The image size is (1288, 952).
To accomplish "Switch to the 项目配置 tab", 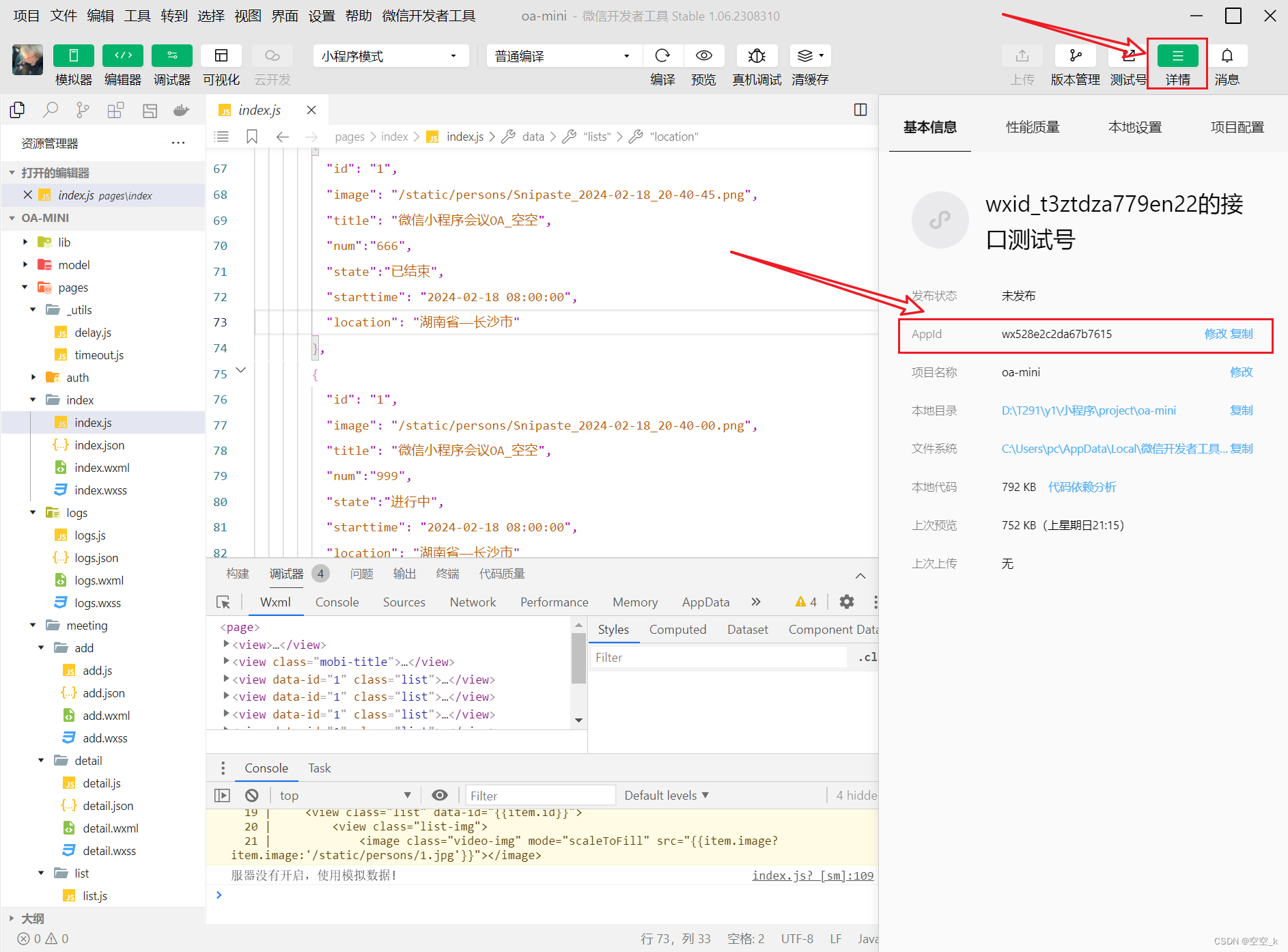I will tap(1237, 127).
